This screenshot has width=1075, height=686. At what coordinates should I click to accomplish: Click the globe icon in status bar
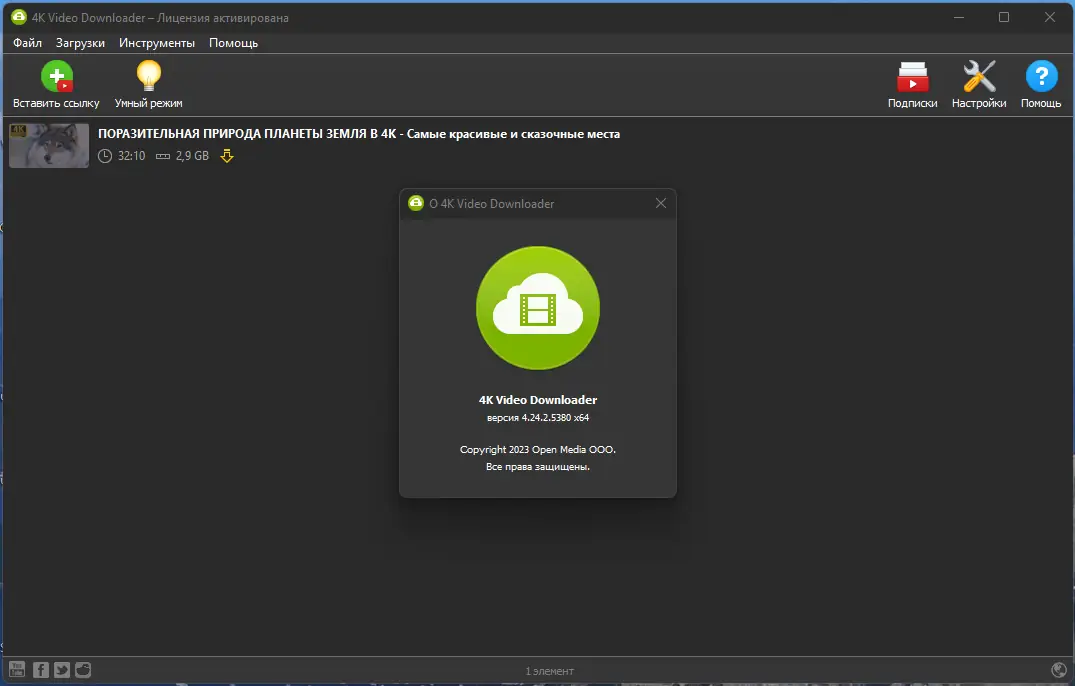pyautogui.click(x=1059, y=670)
